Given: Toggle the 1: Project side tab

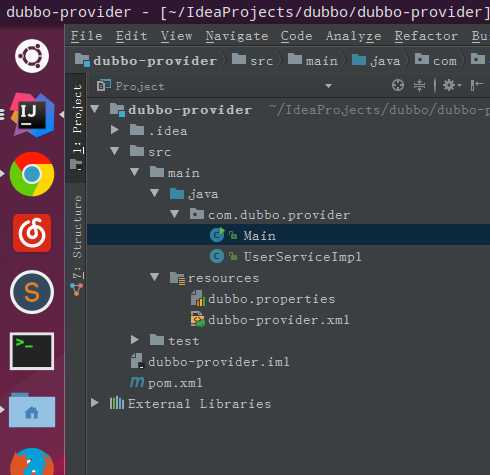Looking at the screenshot, I should (77, 128).
